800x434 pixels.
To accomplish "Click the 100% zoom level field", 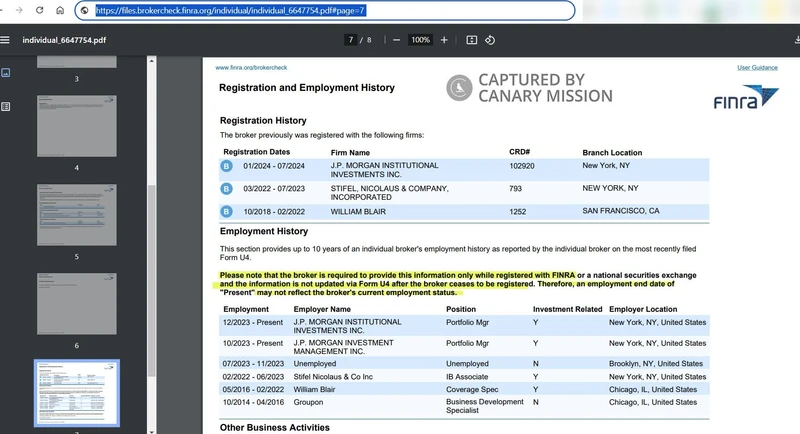I will [x=420, y=40].
